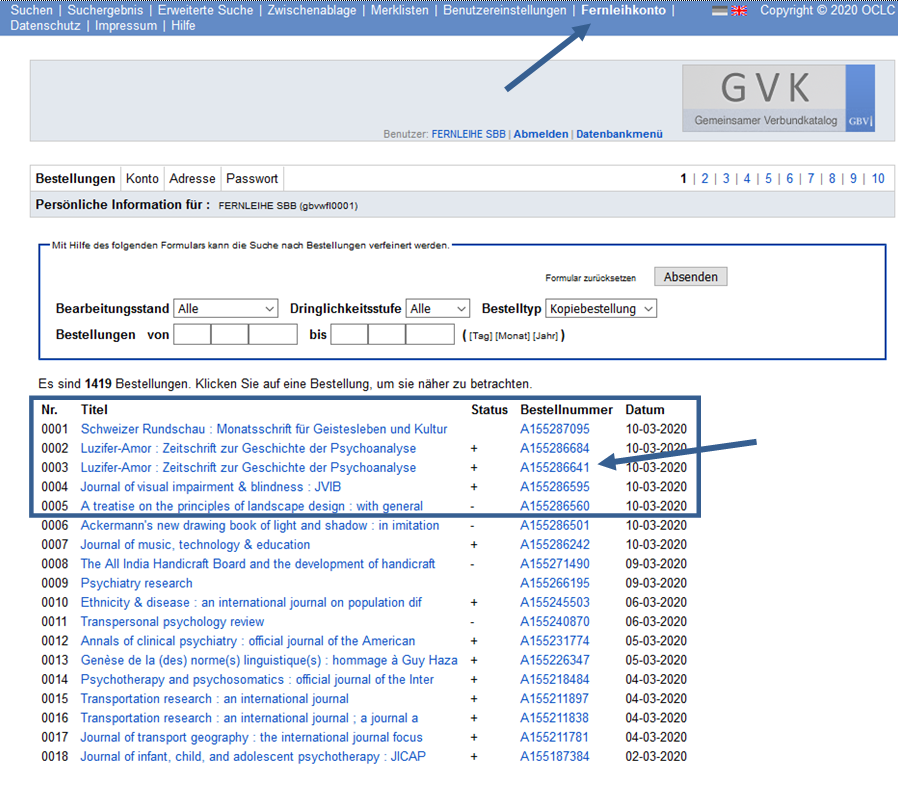
Task: Open Journal of music, technology & education
Action: click(x=195, y=545)
